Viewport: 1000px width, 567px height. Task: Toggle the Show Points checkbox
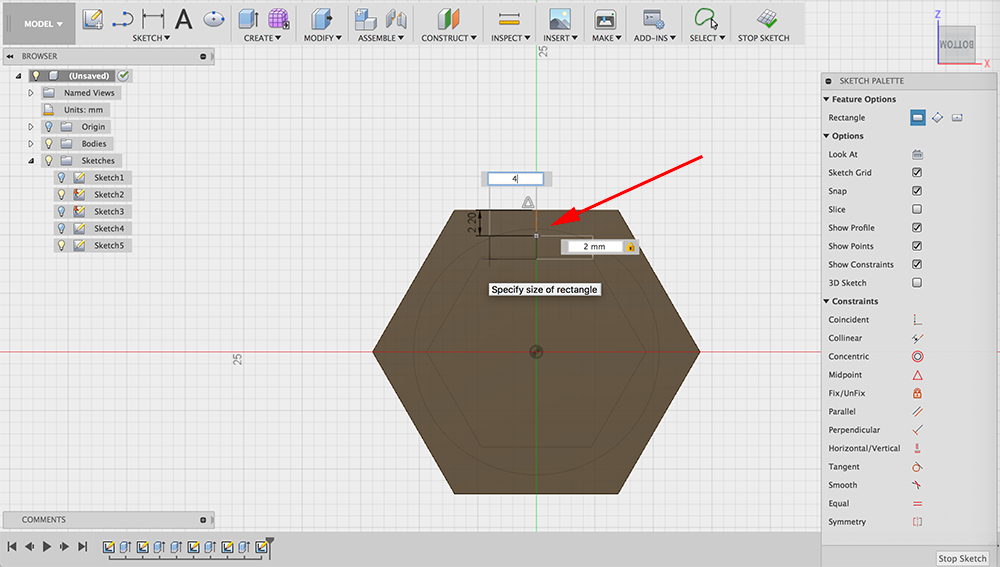917,246
